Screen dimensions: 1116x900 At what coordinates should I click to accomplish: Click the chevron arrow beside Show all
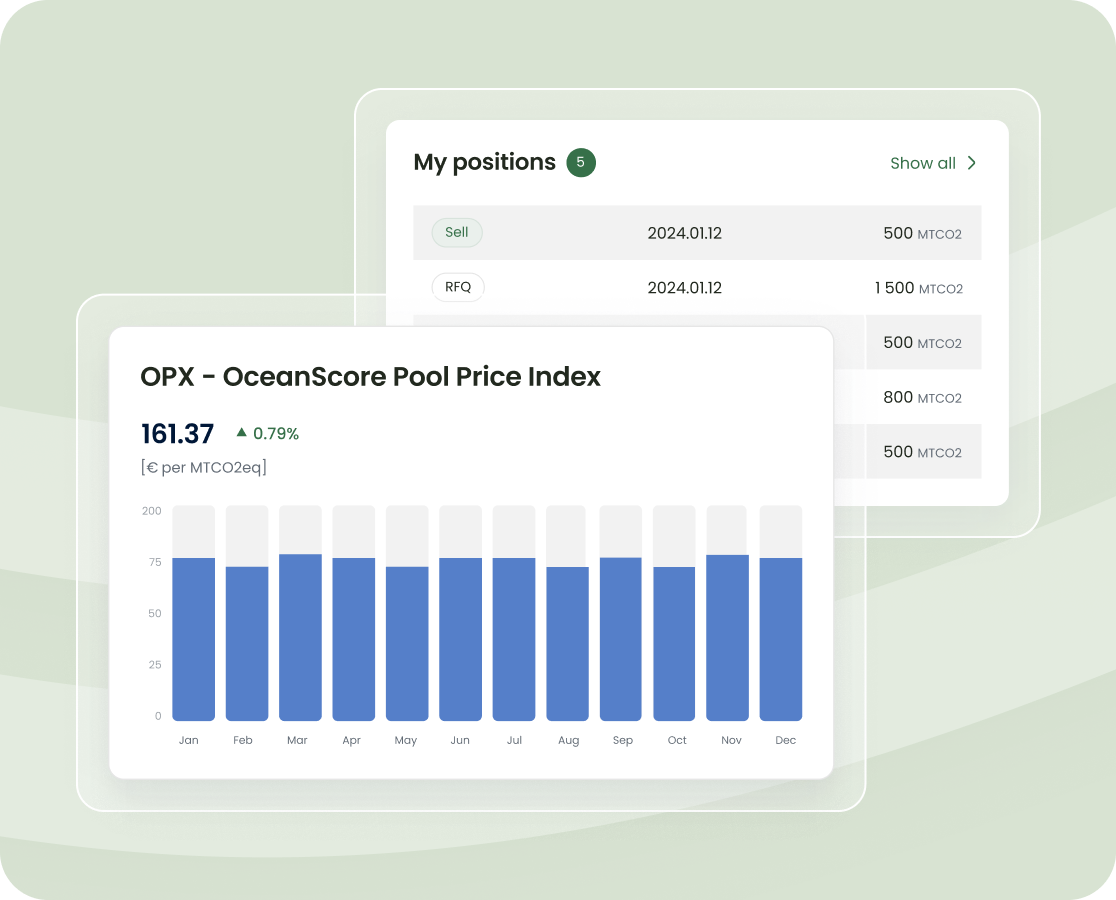[971, 163]
